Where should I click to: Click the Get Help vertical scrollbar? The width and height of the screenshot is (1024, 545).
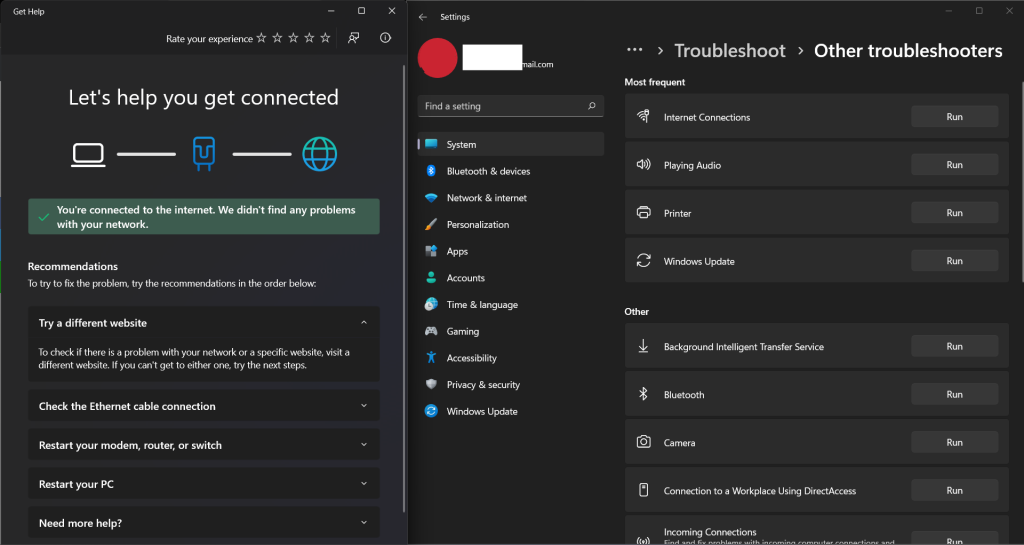pos(403,287)
